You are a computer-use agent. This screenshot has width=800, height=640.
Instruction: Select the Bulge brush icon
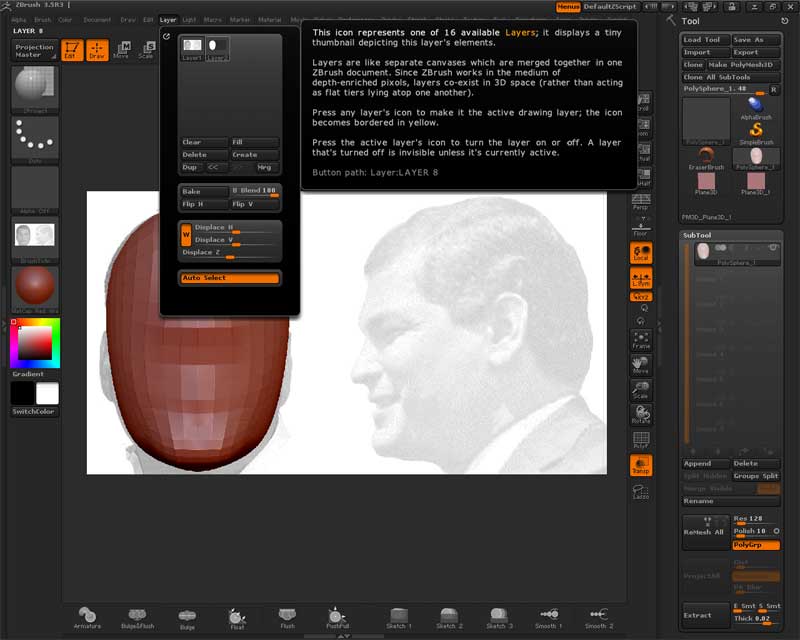(187, 619)
